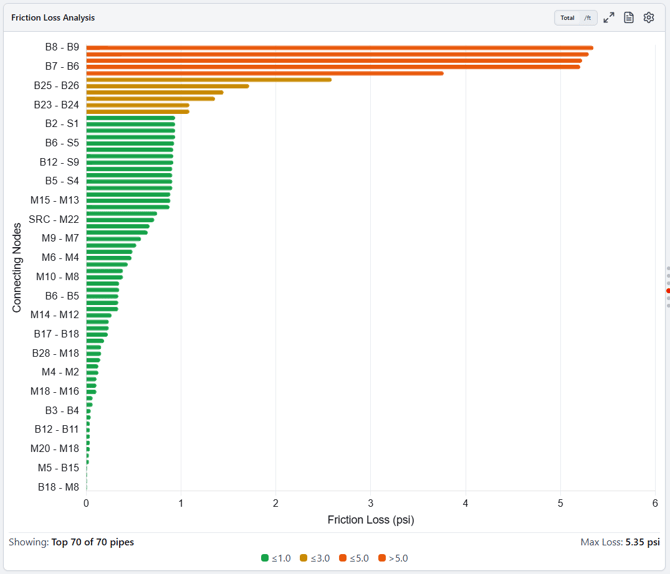Click the M15 - M13 green bar
The width and height of the screenshot is (670, 574).
point(128,200)
